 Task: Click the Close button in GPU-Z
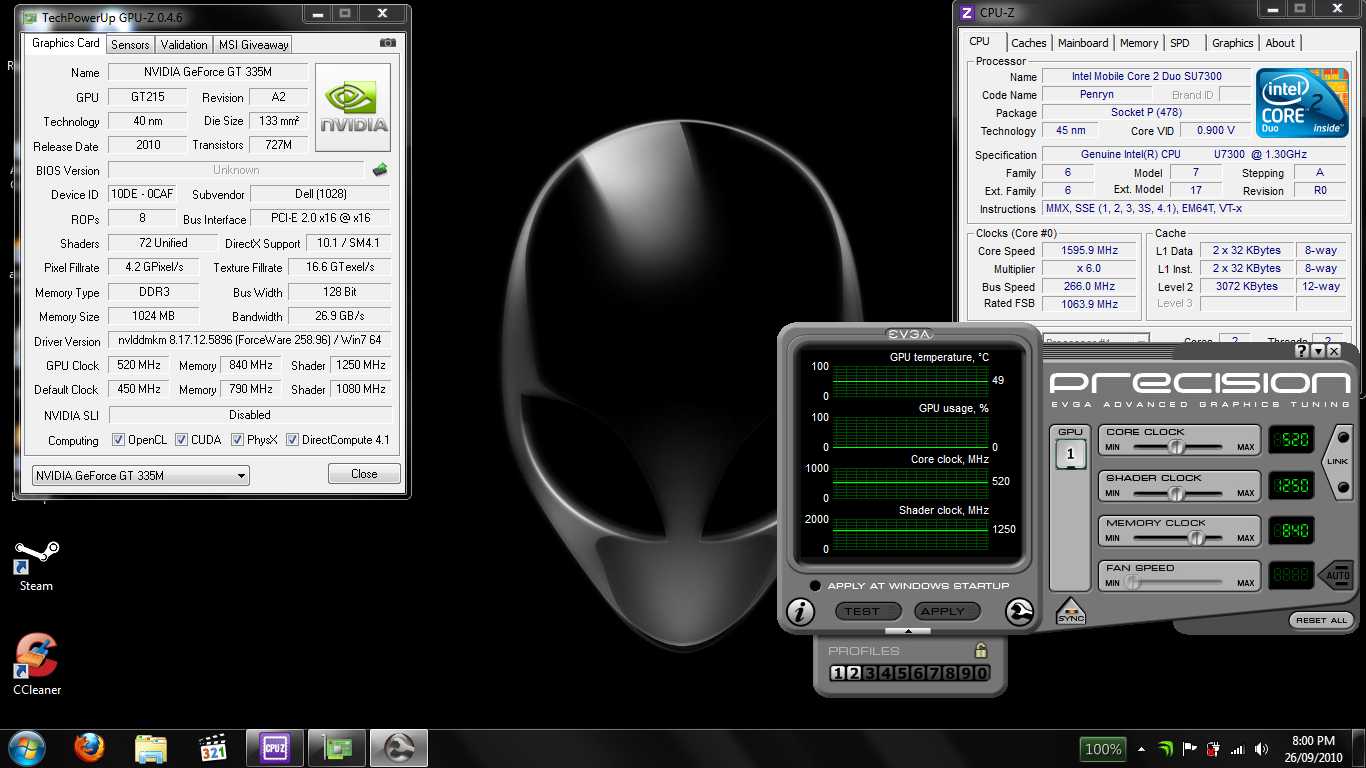coord(364,474)
